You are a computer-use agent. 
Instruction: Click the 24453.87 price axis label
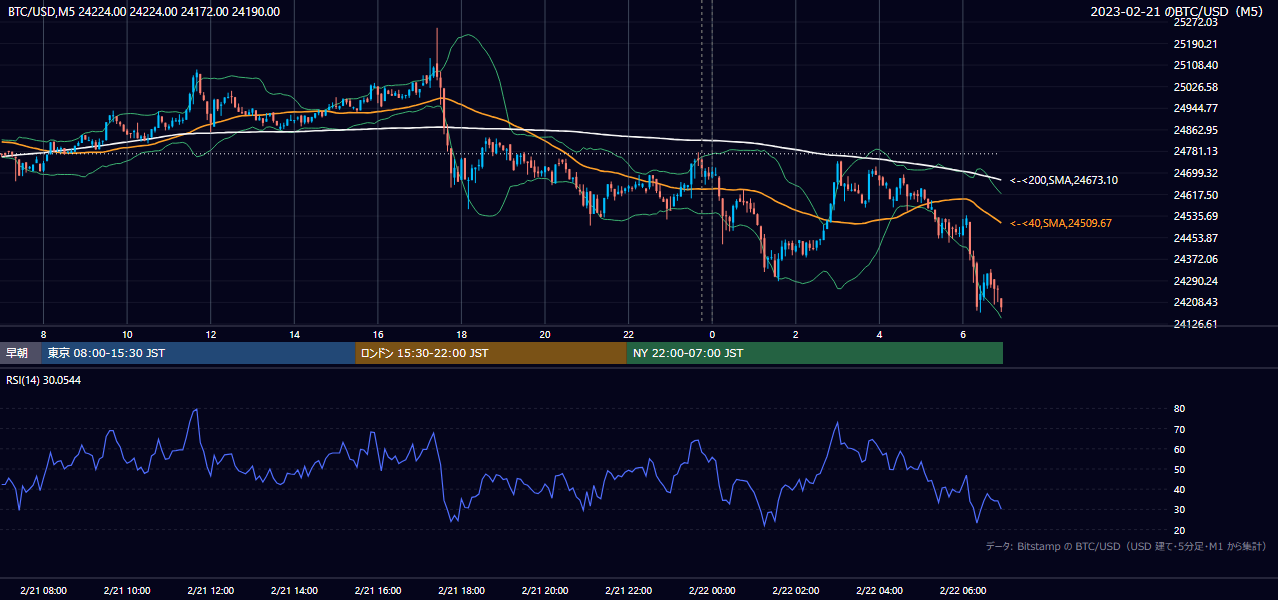pos(1195,238)
